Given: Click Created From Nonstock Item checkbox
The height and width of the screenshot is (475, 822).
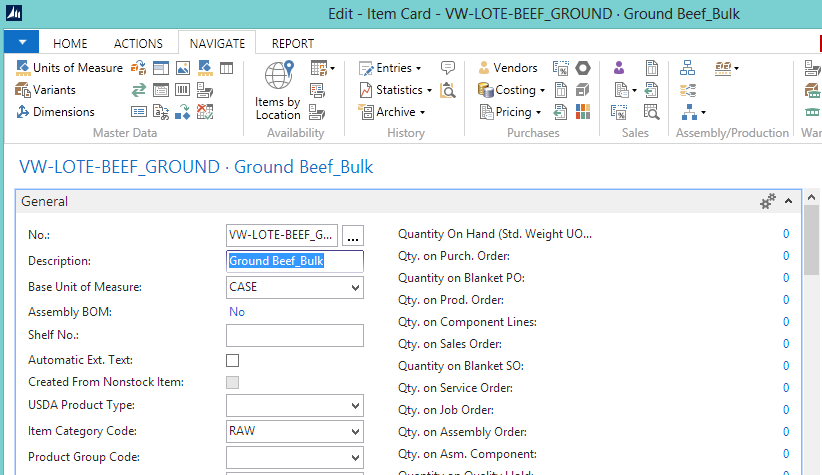Looking at the screenshot, I should (233, 383).
